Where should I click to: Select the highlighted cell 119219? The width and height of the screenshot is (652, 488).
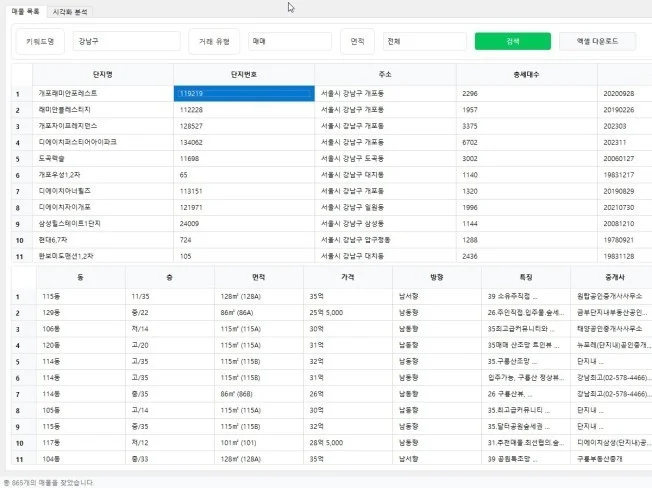[244, 94]
